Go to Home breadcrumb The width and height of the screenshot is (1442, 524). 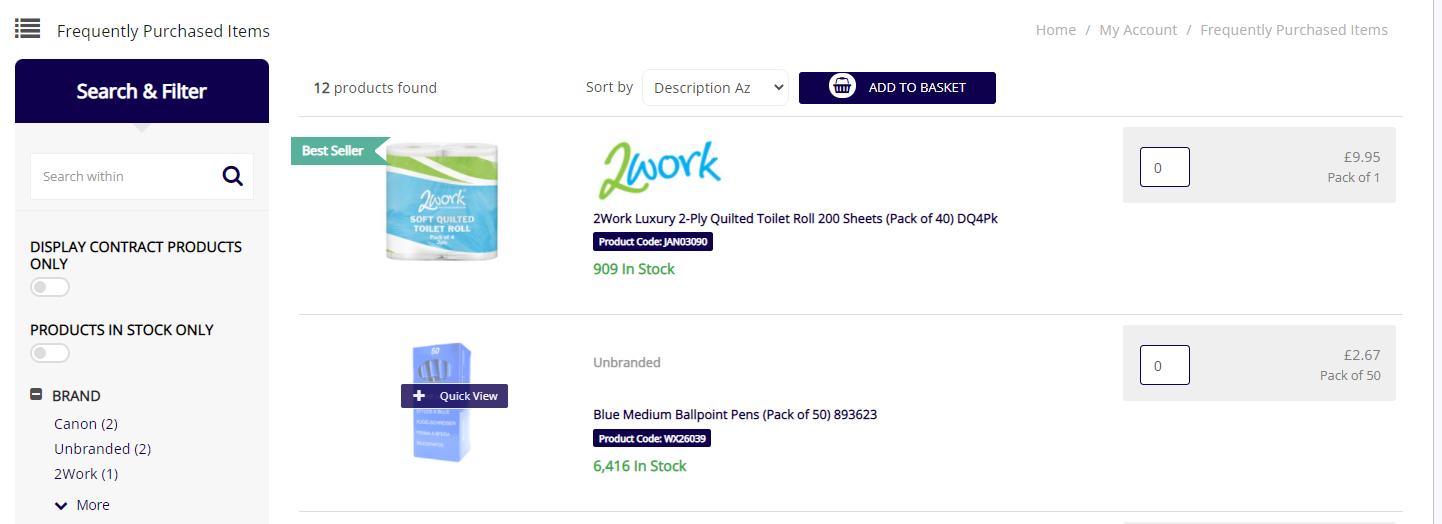tap(1055, 30)
